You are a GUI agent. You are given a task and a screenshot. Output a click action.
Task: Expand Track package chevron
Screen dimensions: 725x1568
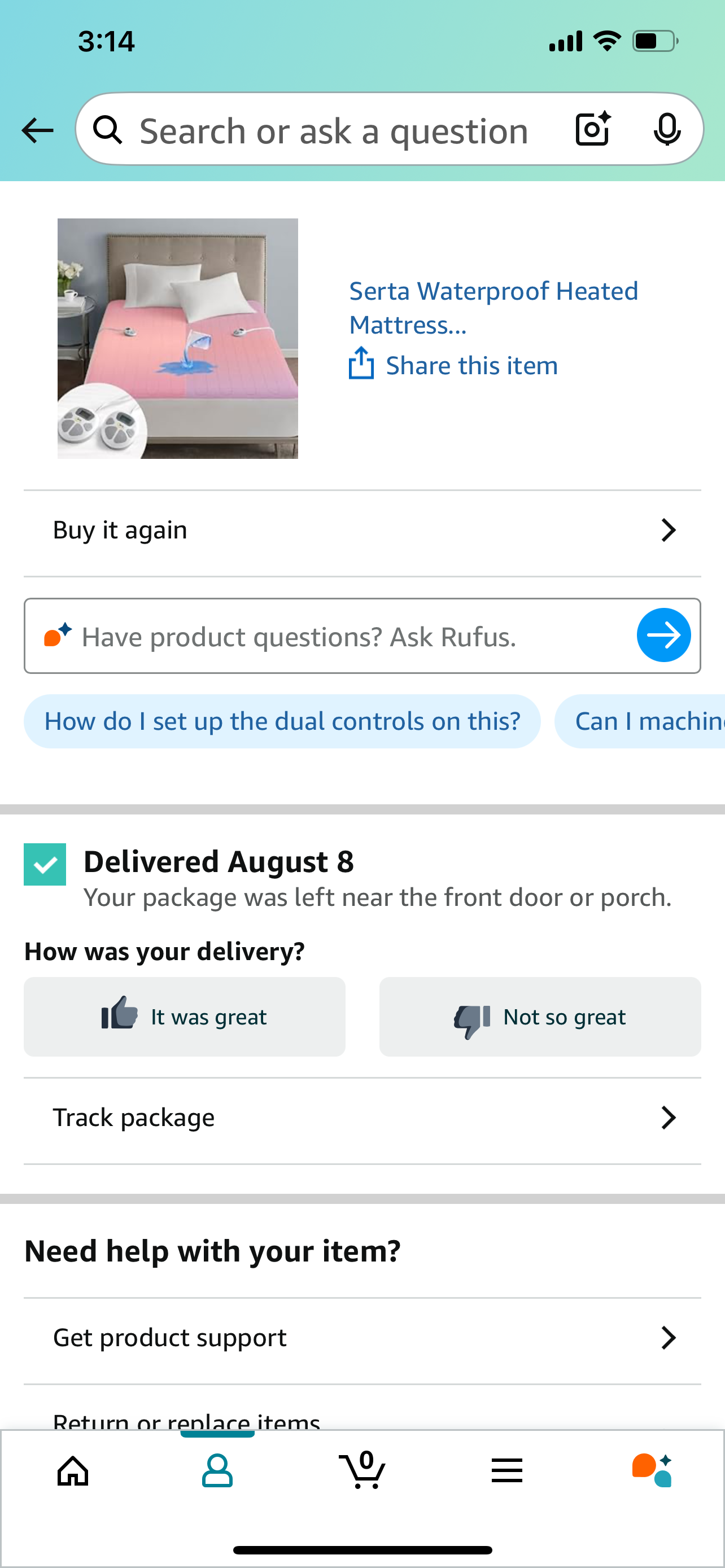click(x=669, y=1118)
